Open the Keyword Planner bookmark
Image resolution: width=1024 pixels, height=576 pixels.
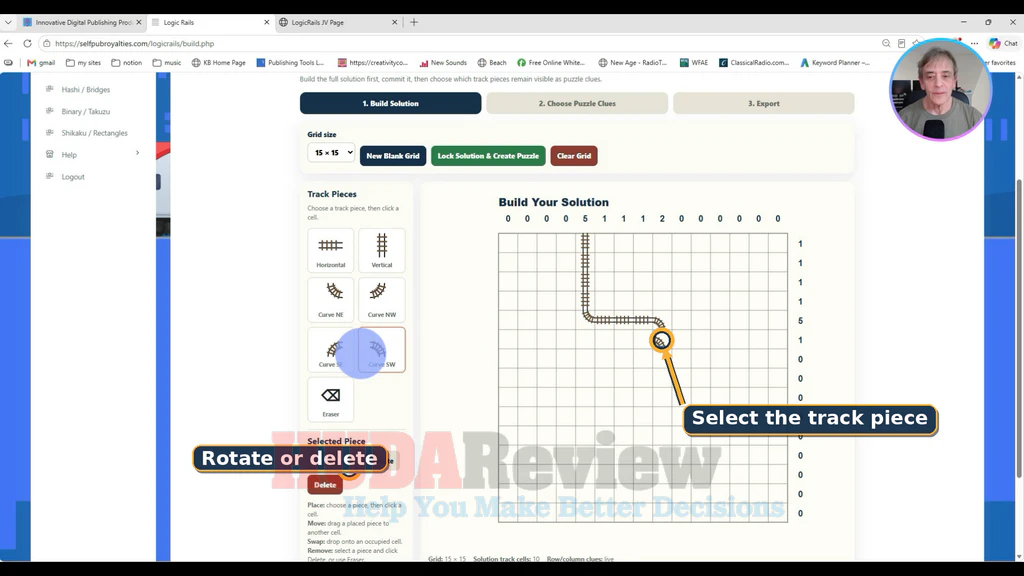click(x=835, y=63)
